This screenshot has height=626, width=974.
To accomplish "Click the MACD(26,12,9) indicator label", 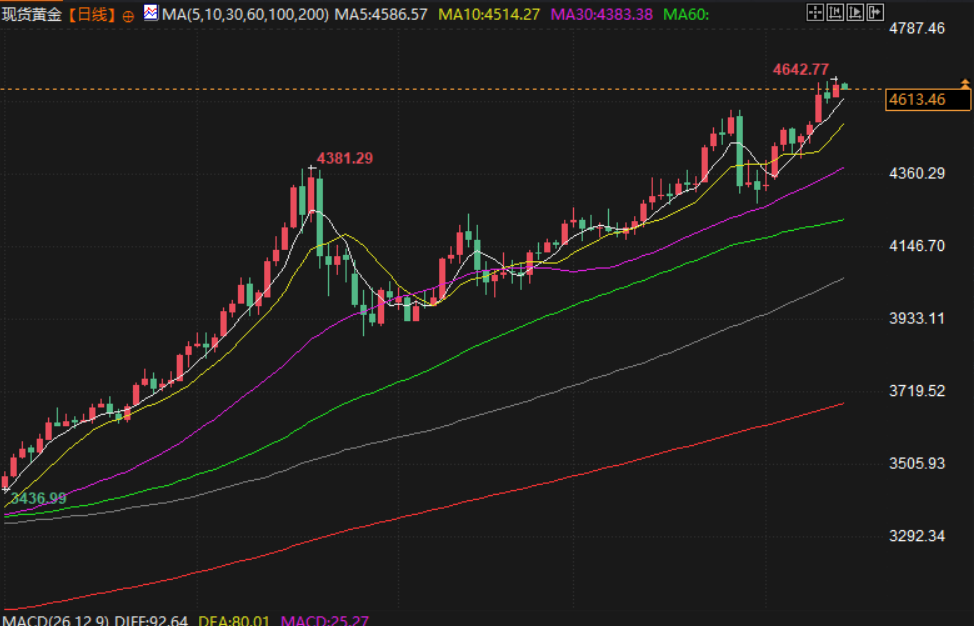I will 55,620.
